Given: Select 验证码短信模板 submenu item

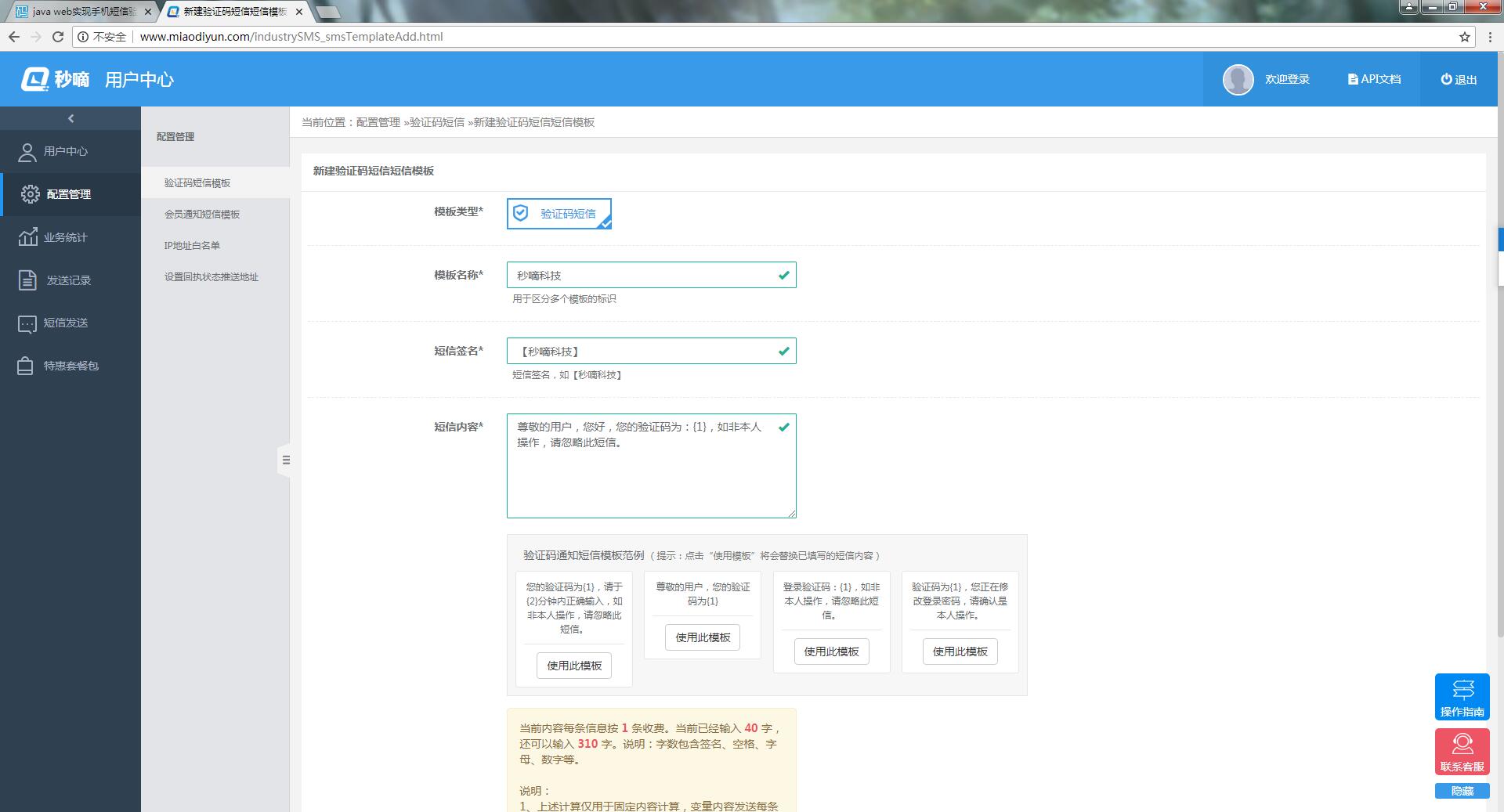Looking at the screenshot, I should point(215,182).
